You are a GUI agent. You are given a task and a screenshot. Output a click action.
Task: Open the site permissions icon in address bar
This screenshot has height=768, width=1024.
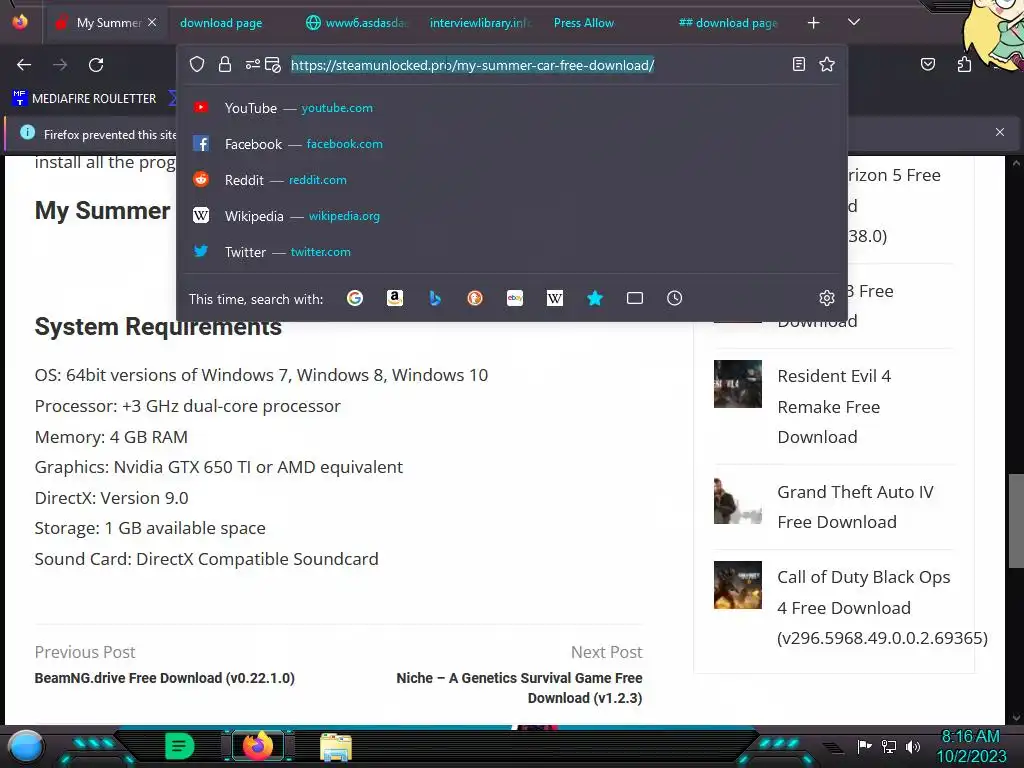tap(252, 65)
